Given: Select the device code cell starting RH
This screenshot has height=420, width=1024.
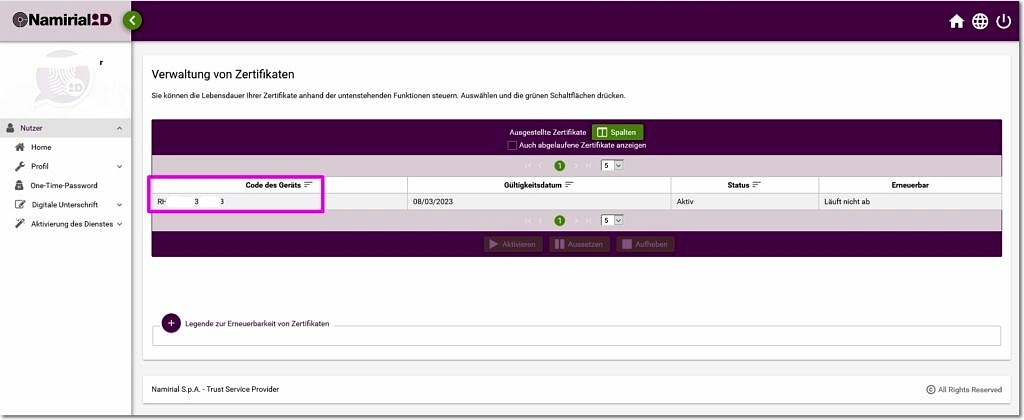Looking at the screenshot, I should (x=280, y=202).
